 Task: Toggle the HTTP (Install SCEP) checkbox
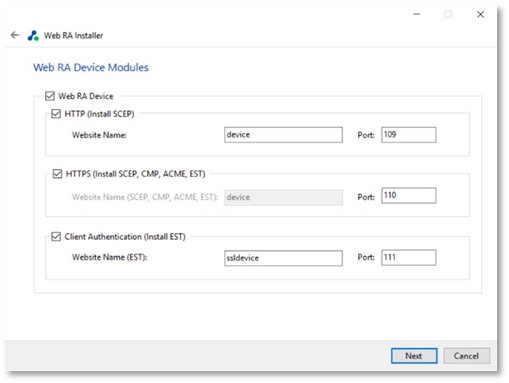coord(56,114)
